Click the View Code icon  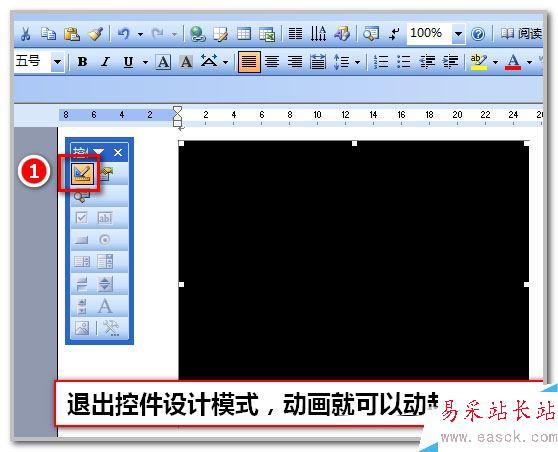82,196
